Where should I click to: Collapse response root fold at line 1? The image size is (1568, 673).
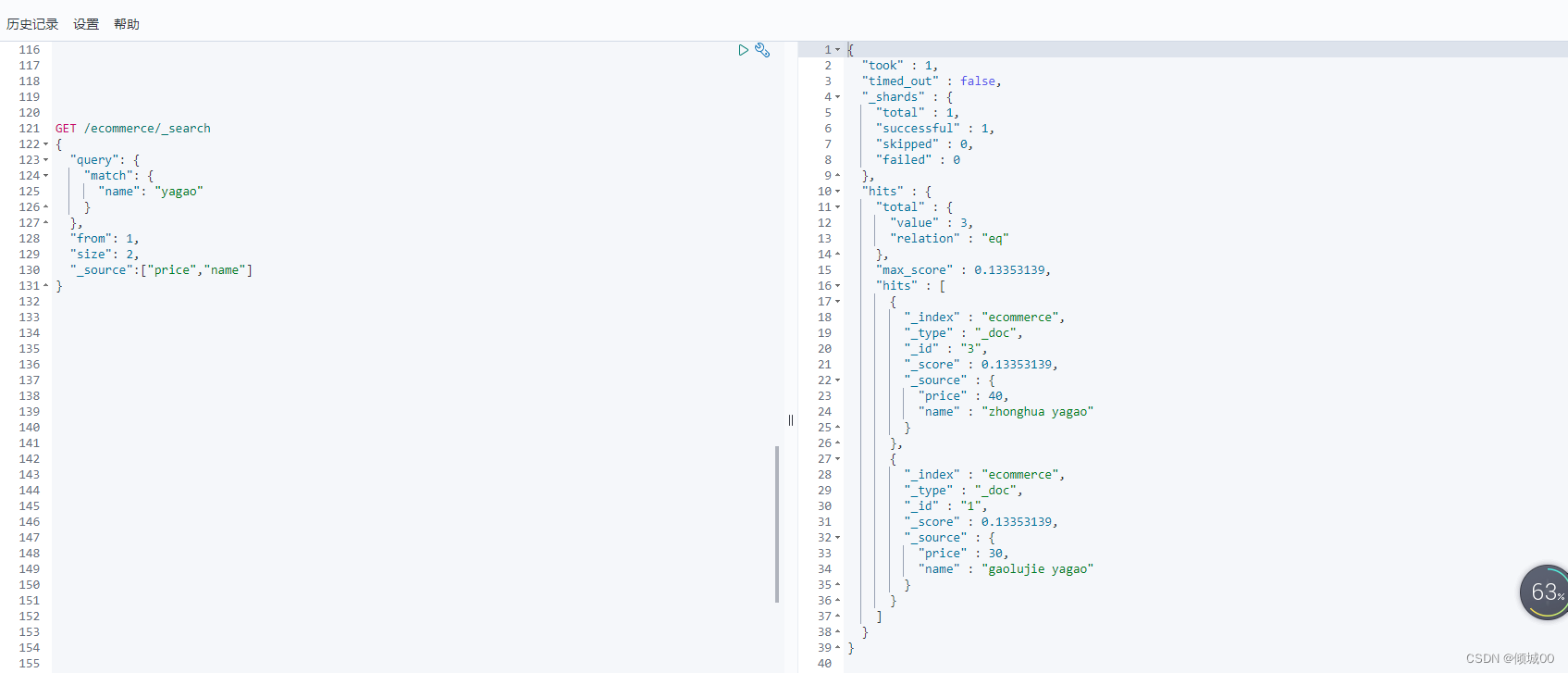838,50
